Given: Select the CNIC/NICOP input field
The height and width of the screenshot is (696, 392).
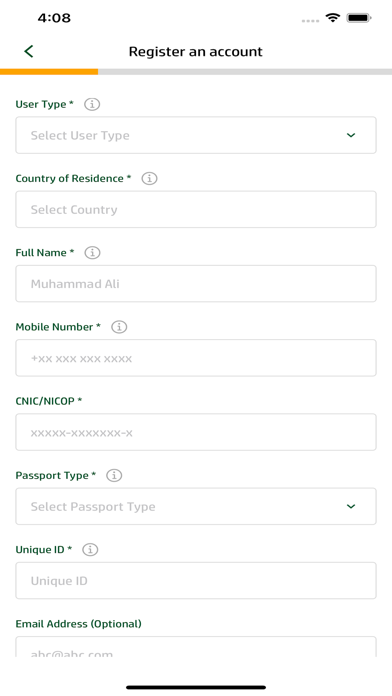Looking at the screenshot, I should (x=196, y=432).
